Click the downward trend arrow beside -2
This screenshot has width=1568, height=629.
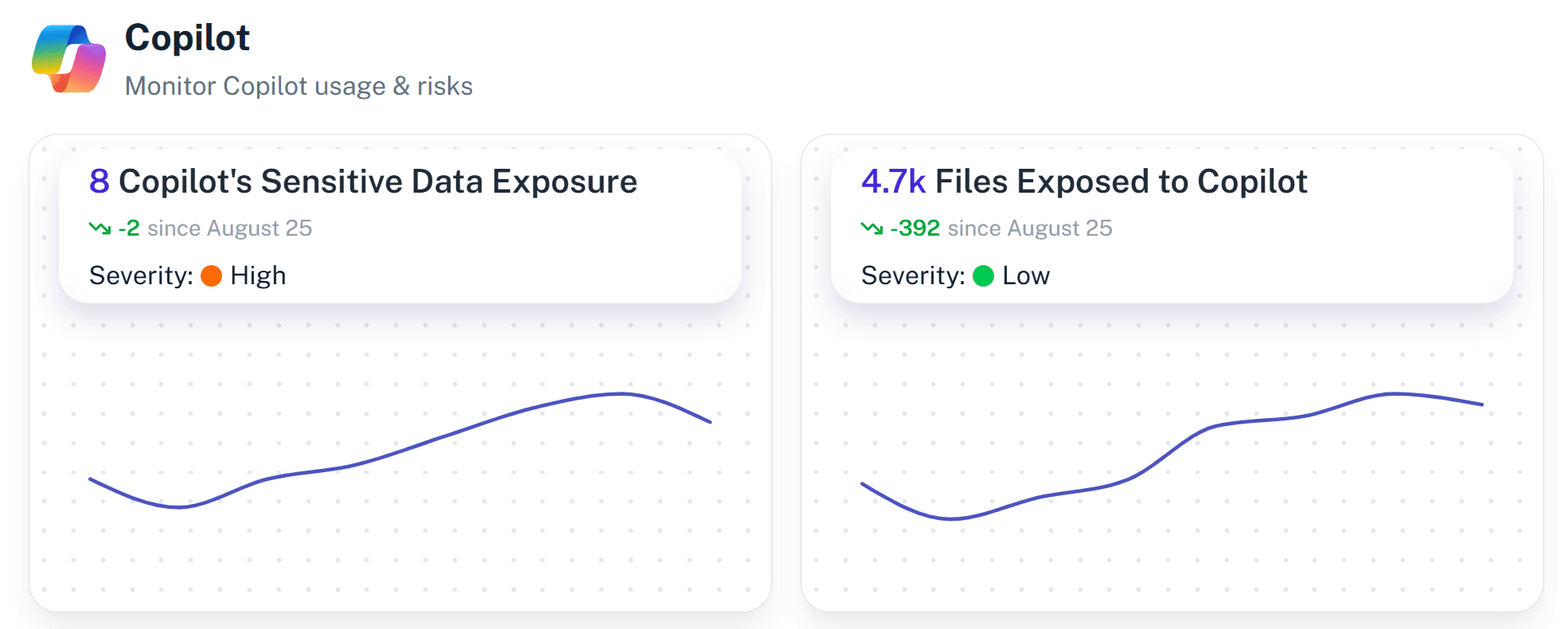pos(99,229)
